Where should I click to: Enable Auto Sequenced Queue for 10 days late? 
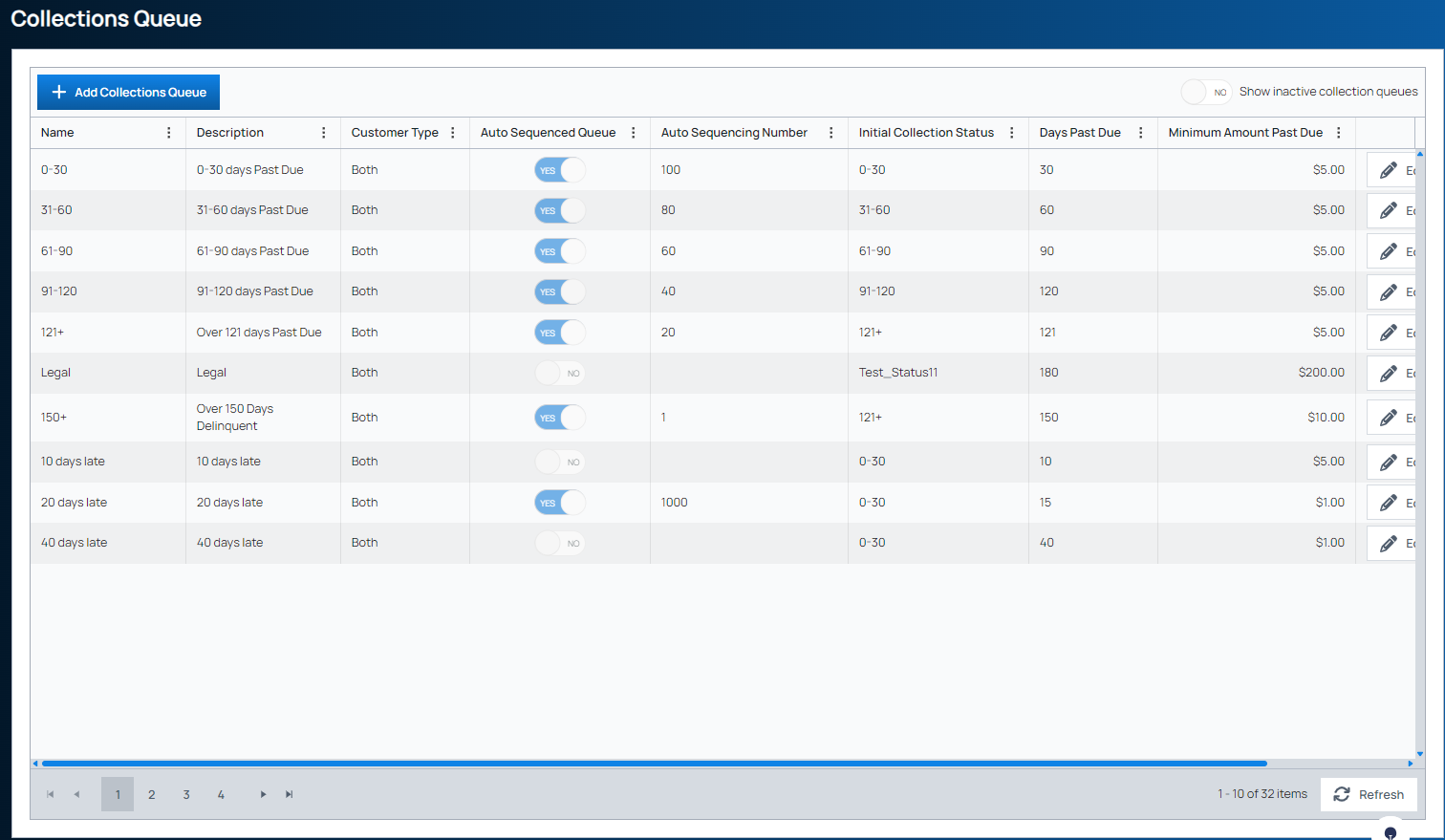560,462
